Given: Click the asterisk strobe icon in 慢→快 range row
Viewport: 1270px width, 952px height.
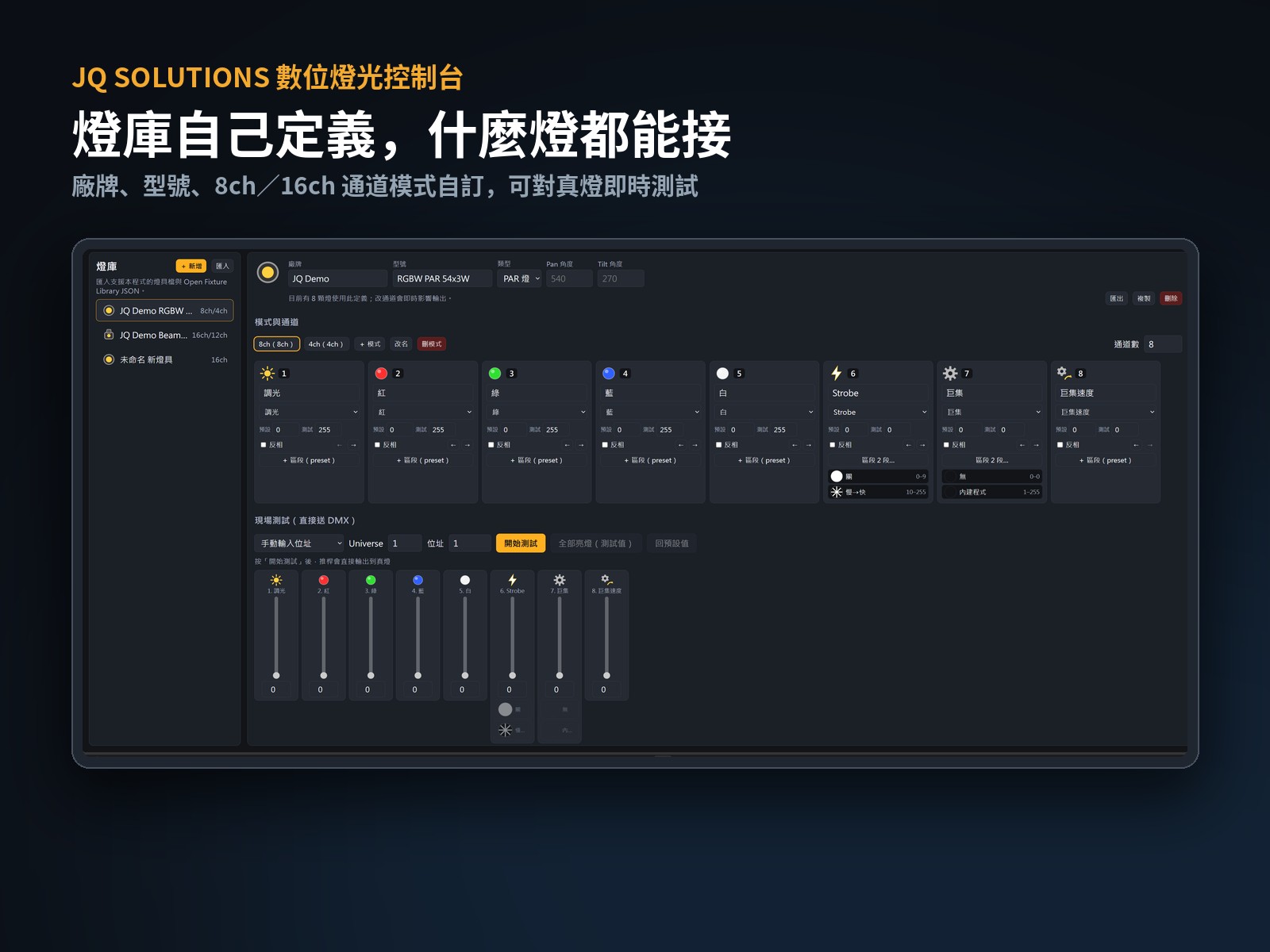Looking at the screenshot, I should point(837,492).
